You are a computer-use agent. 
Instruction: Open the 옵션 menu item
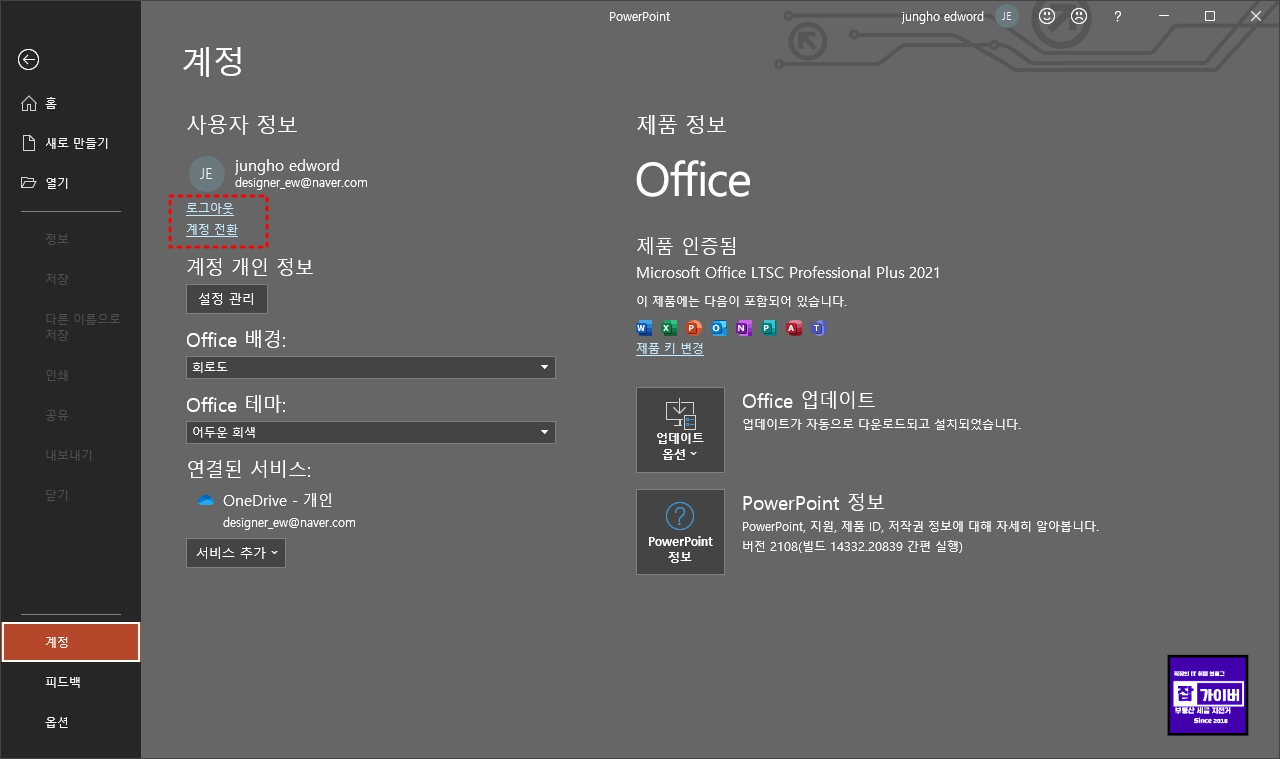57,721
